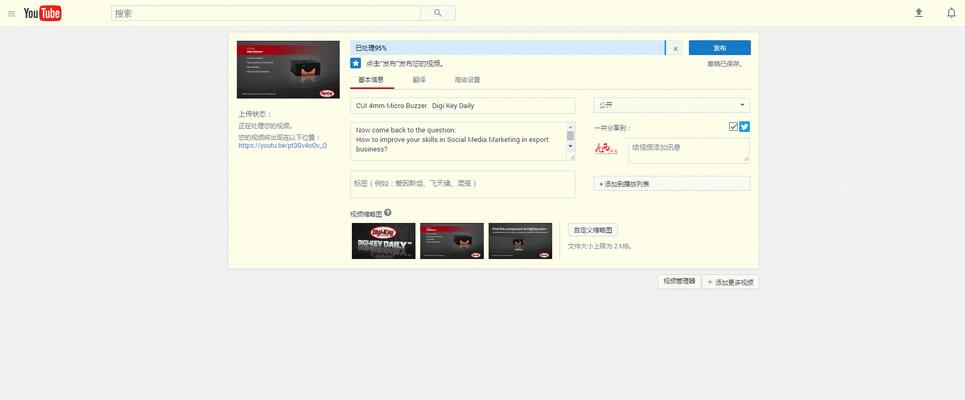Open the upload arrow icon
This screenshot has width=965, height=400.
coord(919,13)
